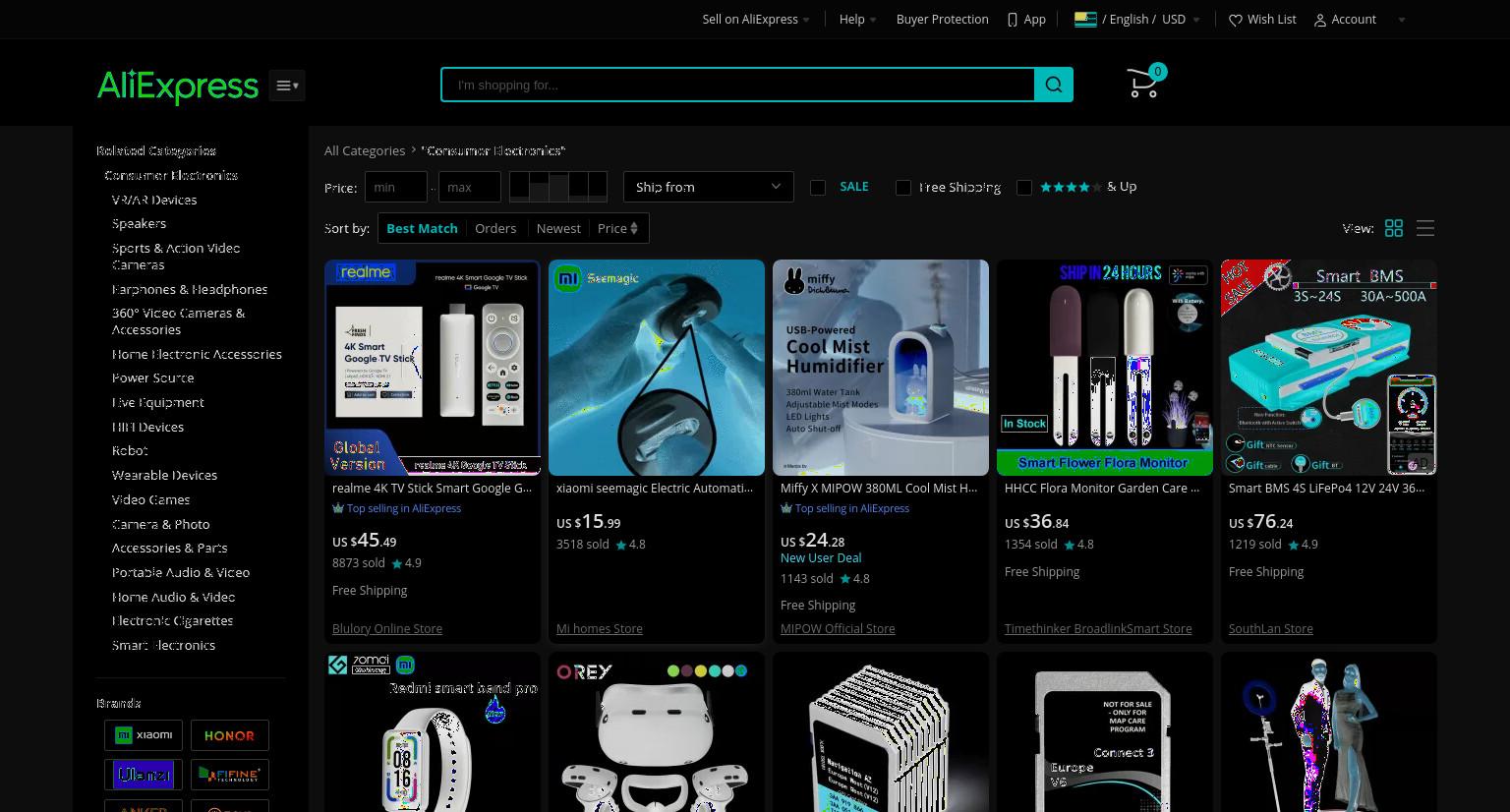
Task: Click 'Smart BMS 4S LiFePo4' product title
Action: coord(1326,488)
